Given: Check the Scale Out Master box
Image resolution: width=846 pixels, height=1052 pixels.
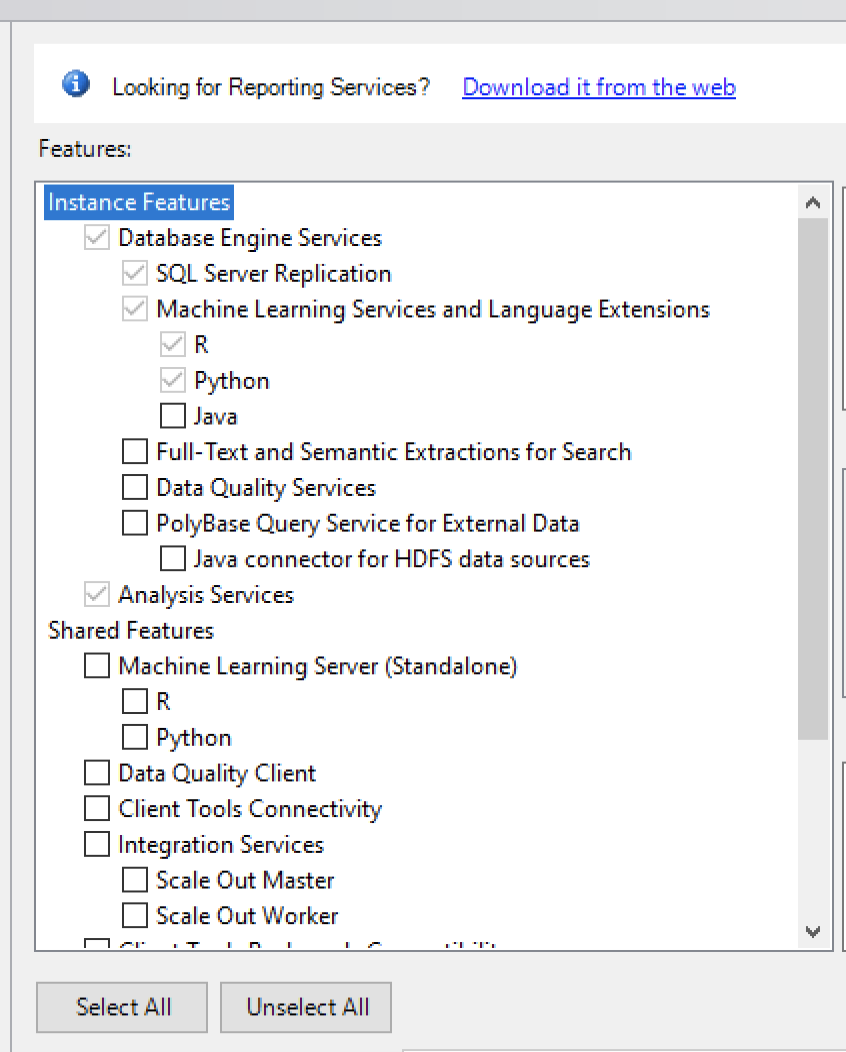Looking at the screenshot, I should [x=135, y=880].
